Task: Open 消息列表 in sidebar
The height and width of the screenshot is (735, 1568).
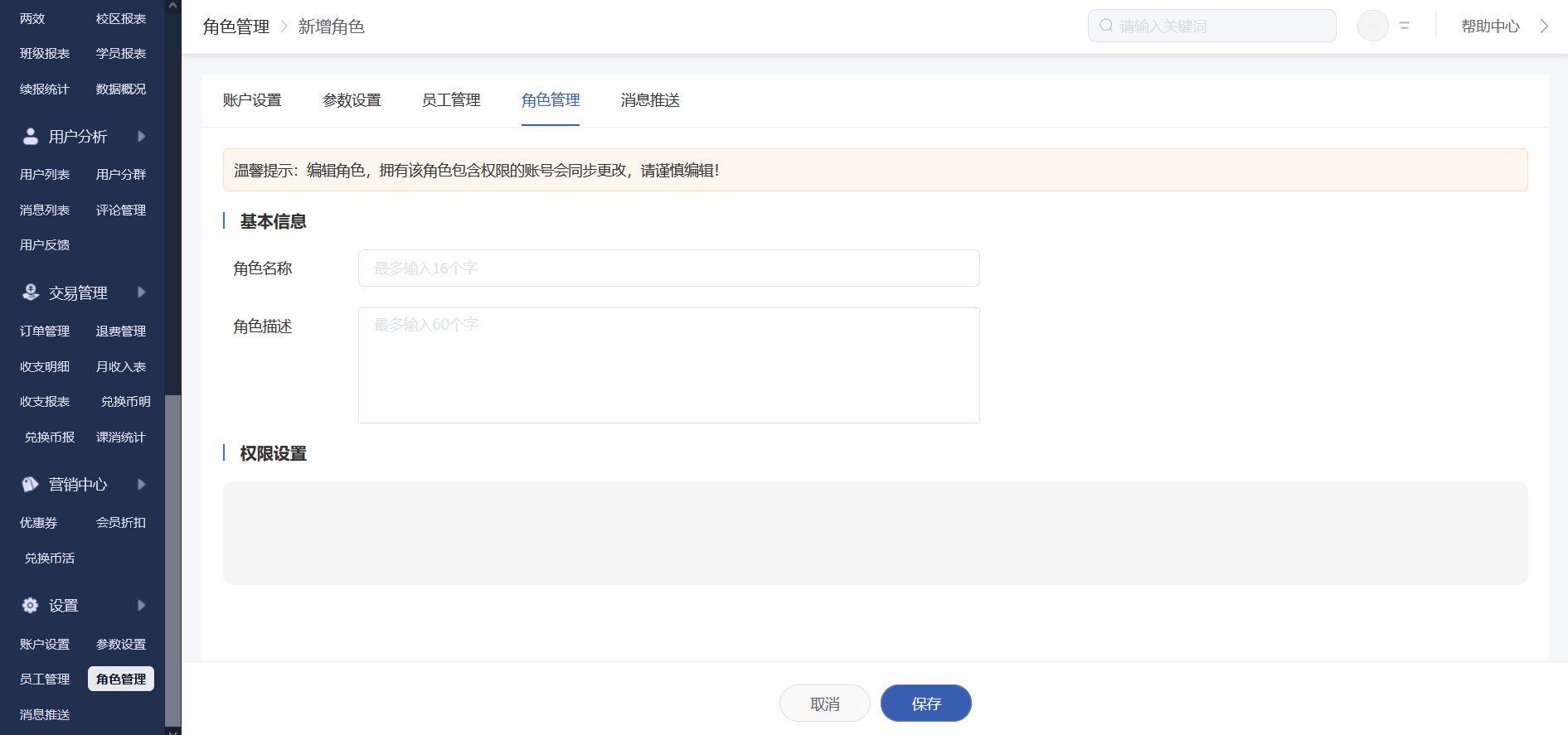Action: 45,210
